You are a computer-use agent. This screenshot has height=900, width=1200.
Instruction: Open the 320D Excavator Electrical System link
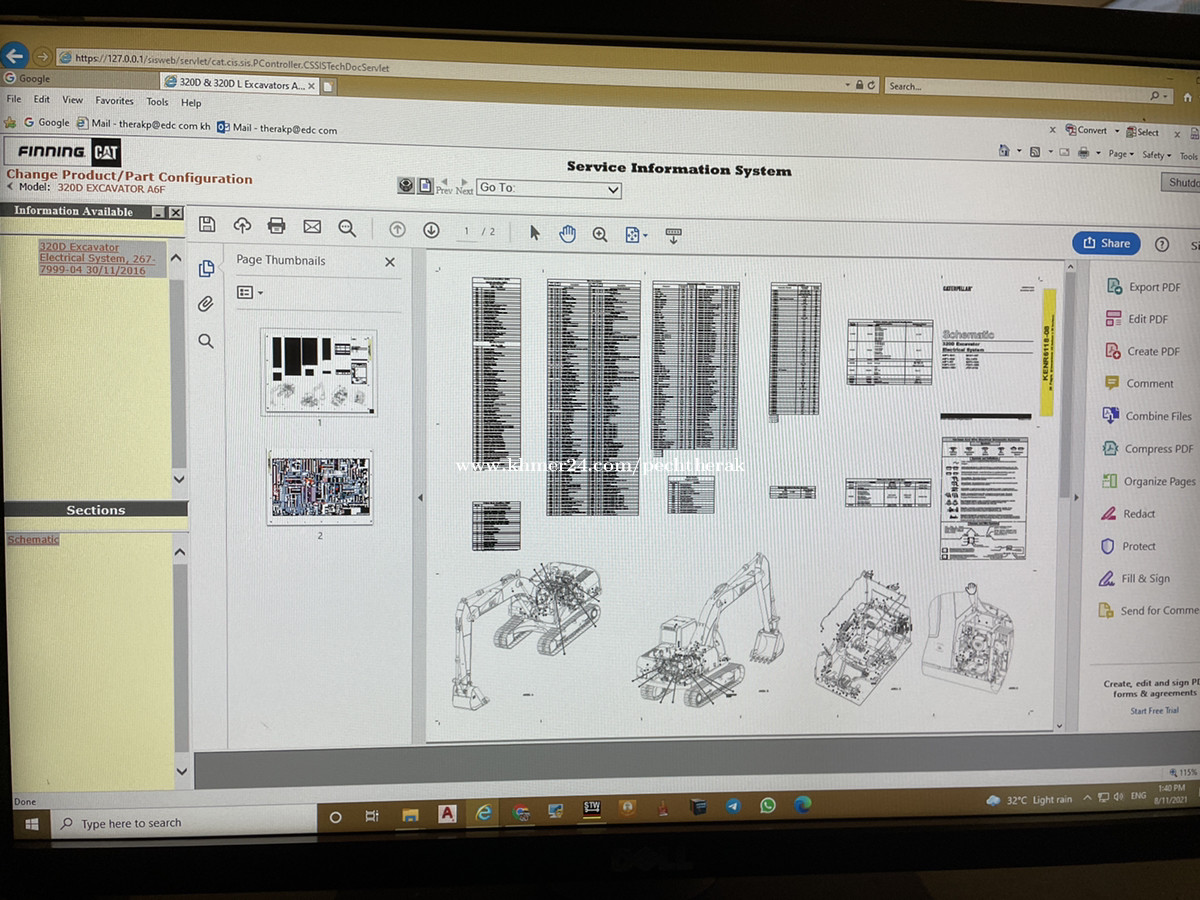coord(97,259)
